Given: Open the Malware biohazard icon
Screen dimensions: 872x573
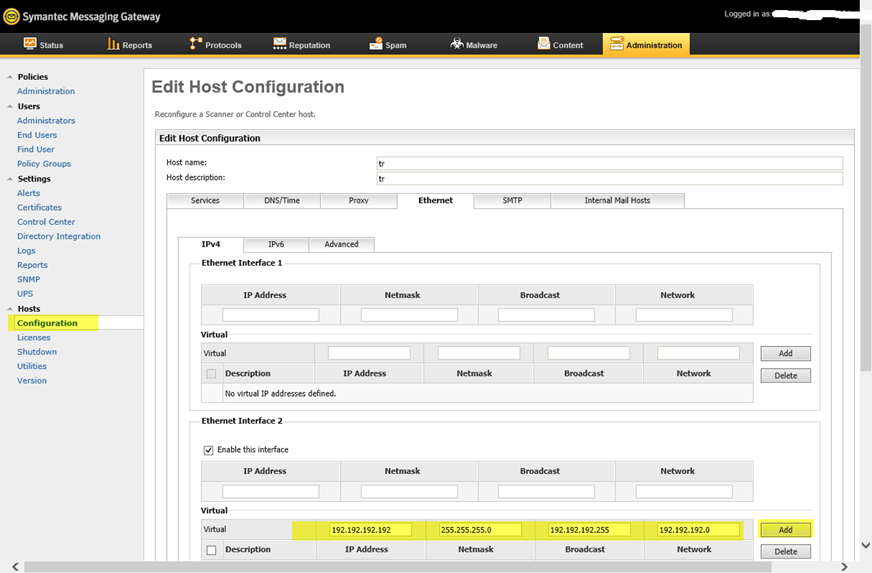Looking at the screenshot, I should [457, 44].
